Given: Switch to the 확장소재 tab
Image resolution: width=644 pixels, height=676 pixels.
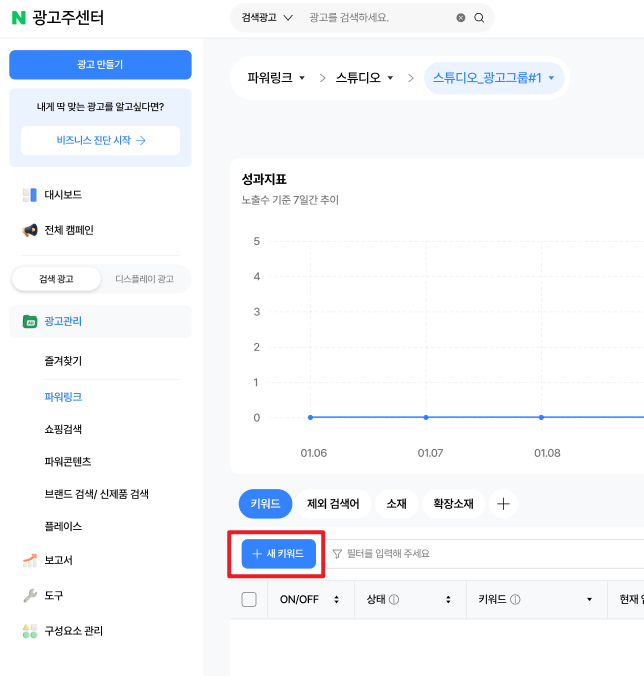Looking at the screenshot, I should tap(453, 504).
